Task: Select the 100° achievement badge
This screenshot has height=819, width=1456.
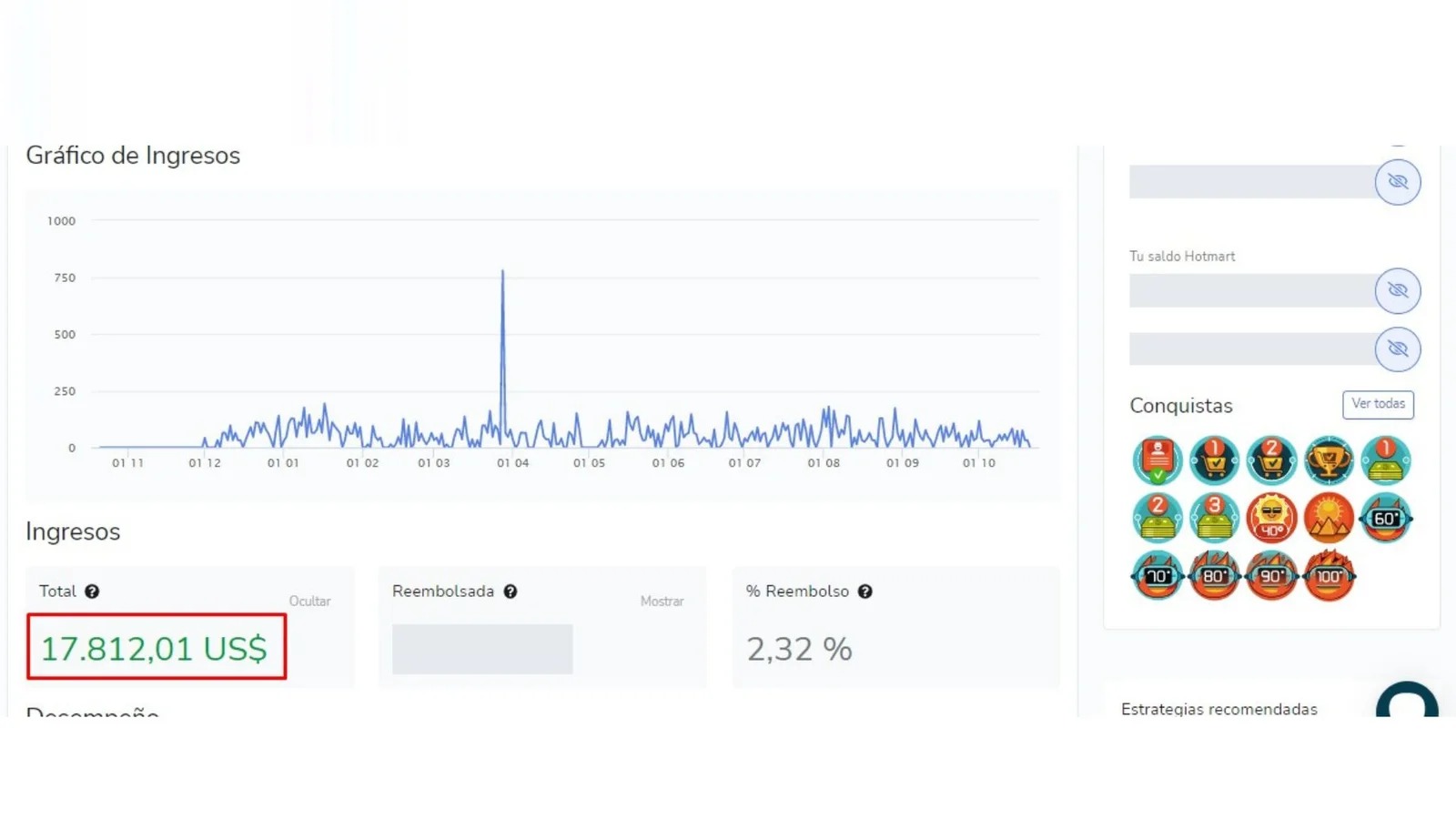Action: tap(1329, 575)
